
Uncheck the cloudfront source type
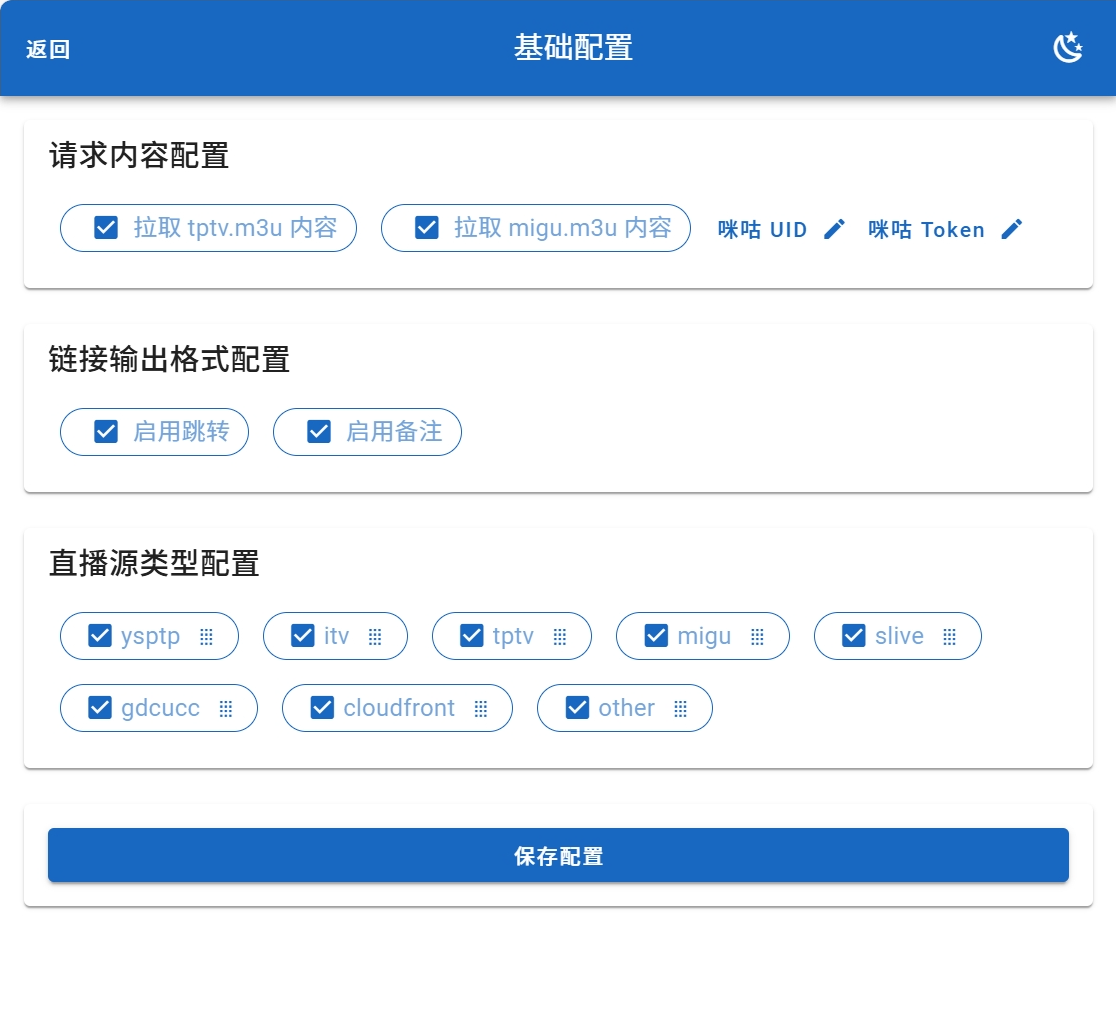[322, 708]
